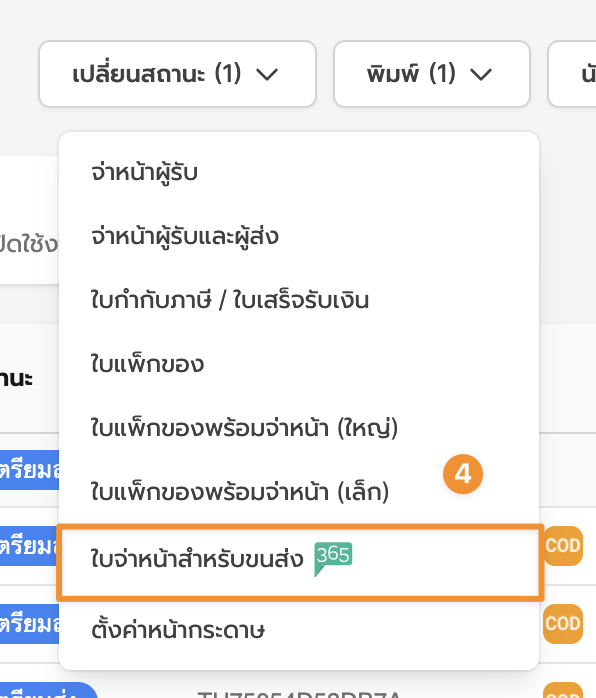
Task: Click the green 365 speech-bubble badge
Action: point(333,558)
